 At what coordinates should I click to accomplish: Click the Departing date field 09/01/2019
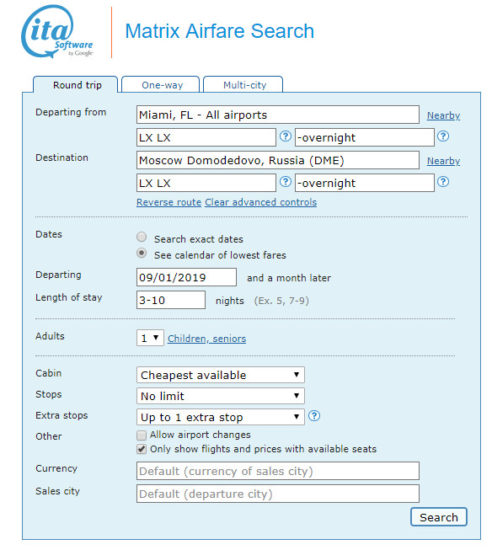(x=186, y=277)
